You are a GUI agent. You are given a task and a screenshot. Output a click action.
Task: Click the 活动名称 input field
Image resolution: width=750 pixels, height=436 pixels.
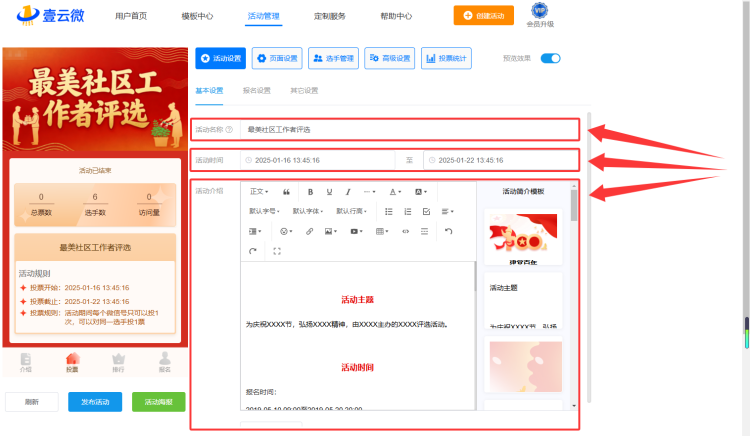409,130
